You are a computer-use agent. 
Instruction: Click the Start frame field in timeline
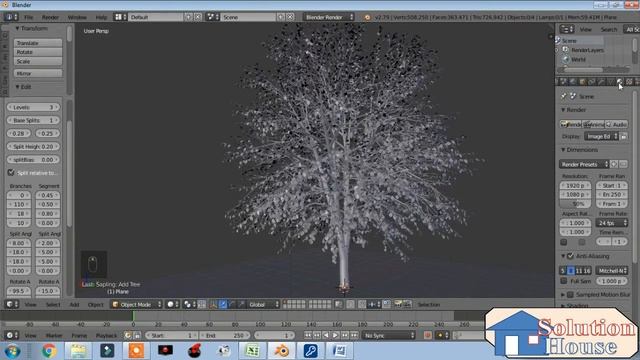171,336
